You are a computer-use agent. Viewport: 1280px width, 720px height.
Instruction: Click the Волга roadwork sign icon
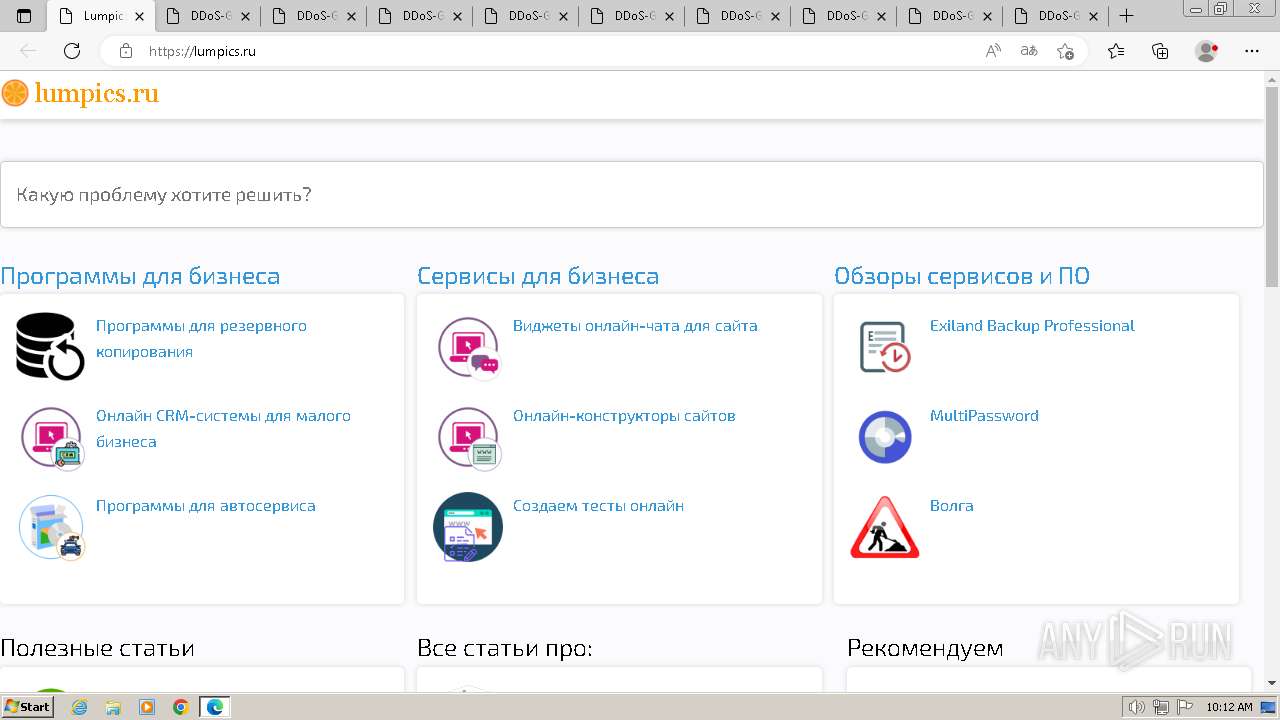coord(885,527)
